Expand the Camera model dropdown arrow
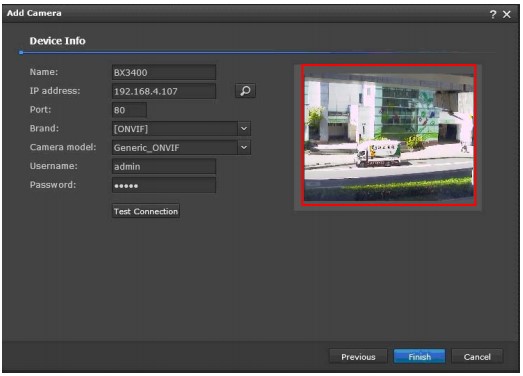This screenshot has height=376, width=523. click(244, 147)
